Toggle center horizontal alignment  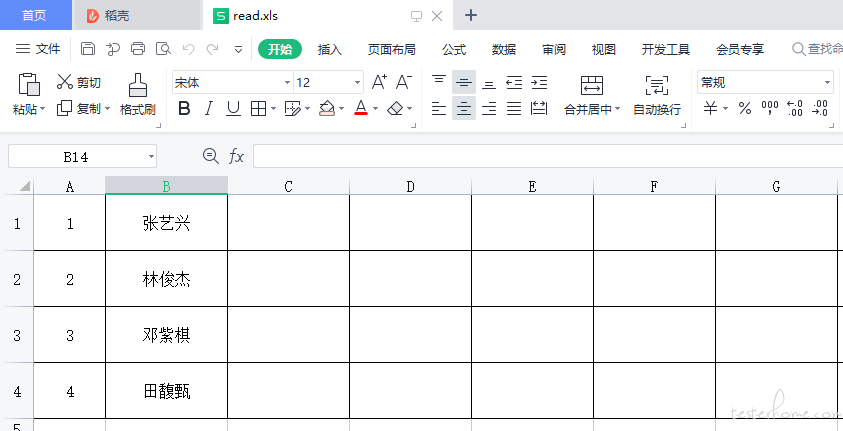pos(463,109)
